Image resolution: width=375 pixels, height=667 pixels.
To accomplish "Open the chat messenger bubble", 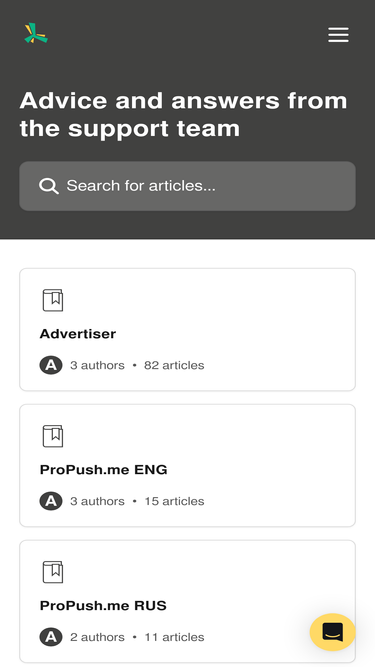I will pyautogui.click(x=332, y=632).
